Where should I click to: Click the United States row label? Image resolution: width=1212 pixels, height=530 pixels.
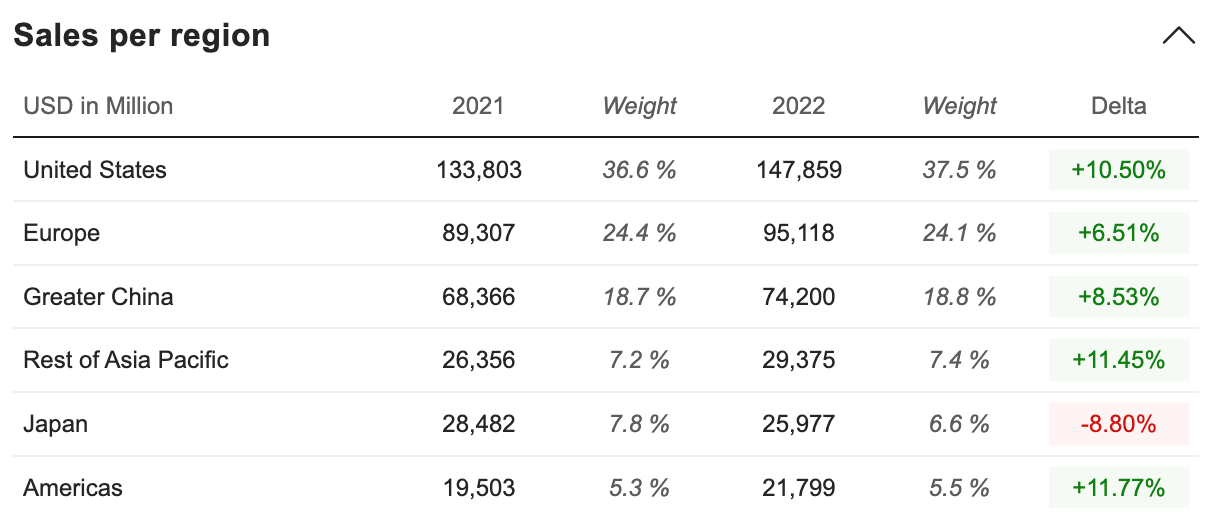(95, 170)
